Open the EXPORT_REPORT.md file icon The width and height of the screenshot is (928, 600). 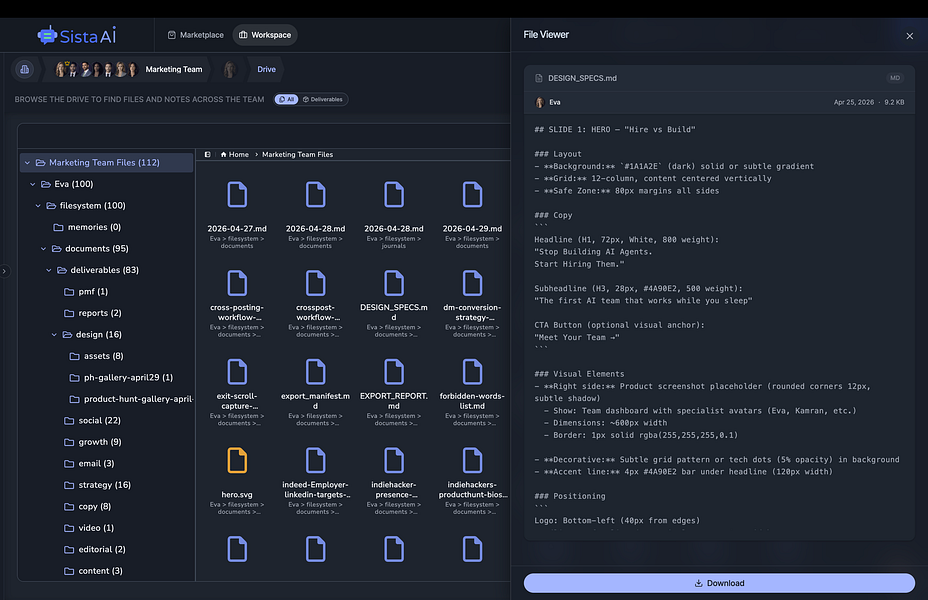[x=394, y=372]
